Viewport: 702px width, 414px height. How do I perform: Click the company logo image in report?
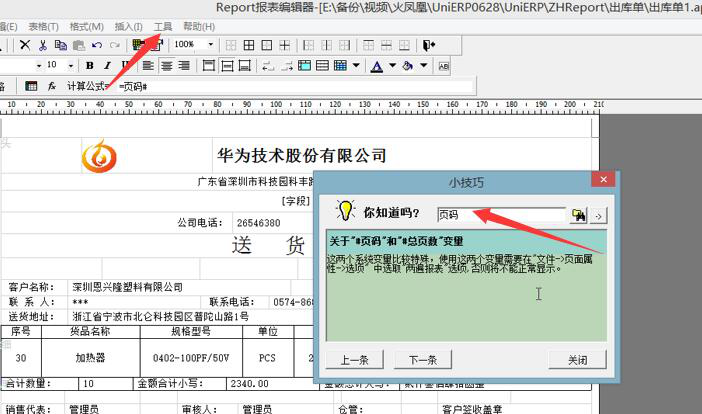tap(99, 156)
